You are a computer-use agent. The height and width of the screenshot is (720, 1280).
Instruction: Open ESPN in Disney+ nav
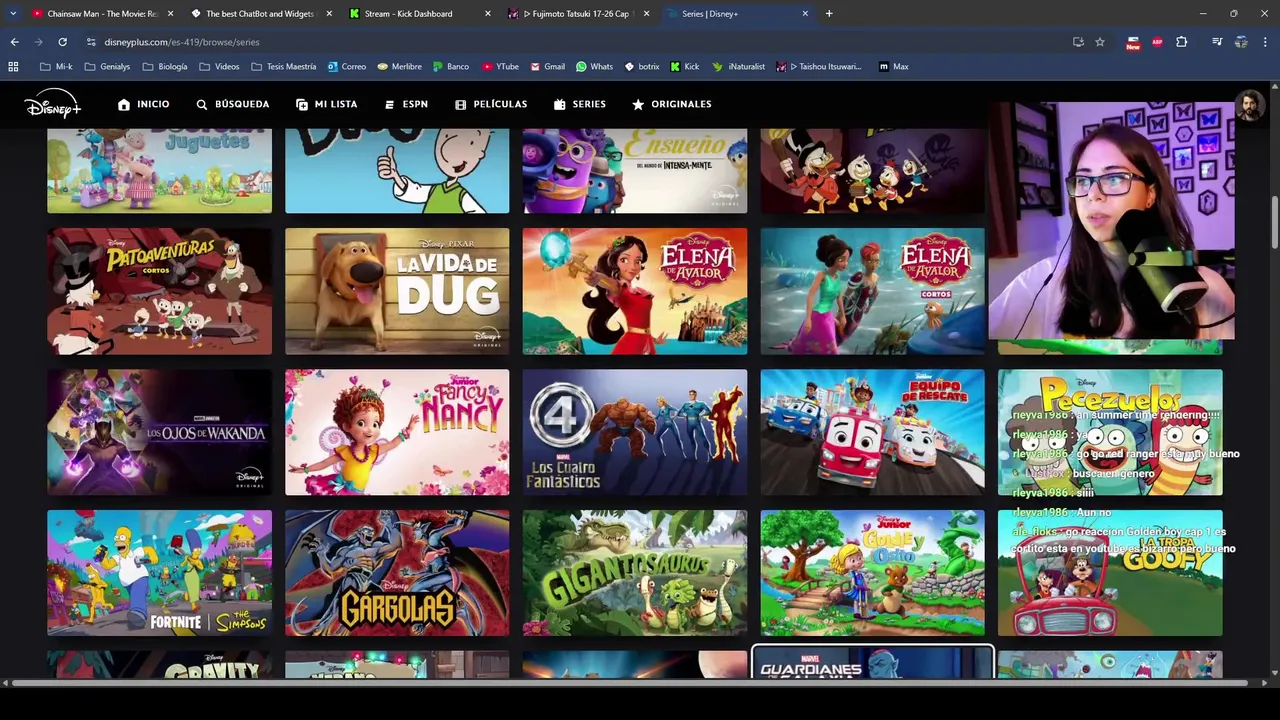405,104
